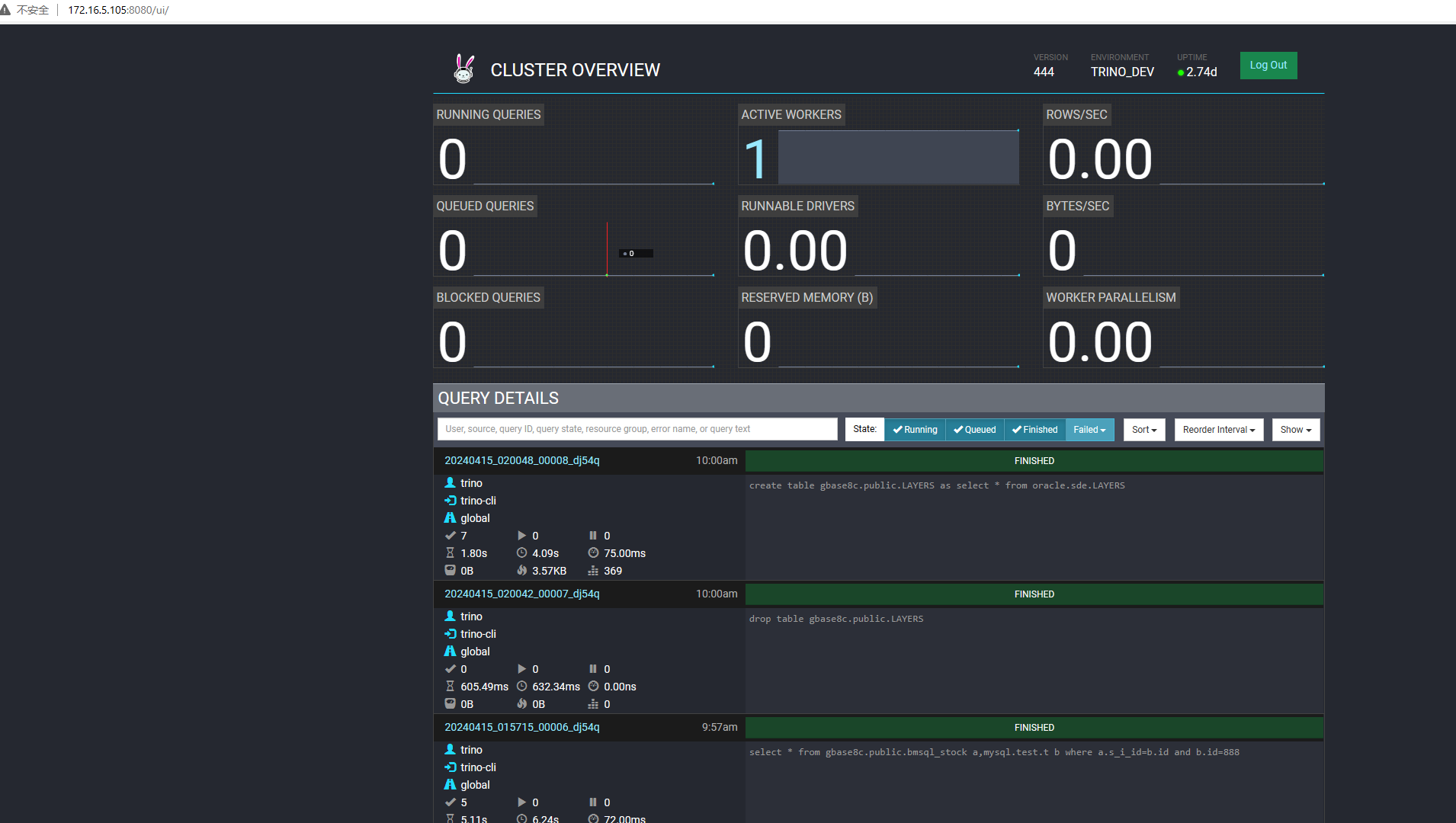Expand the Reorder Interval dropdown
This screenshot has height=823, width=1456.
1219,430
